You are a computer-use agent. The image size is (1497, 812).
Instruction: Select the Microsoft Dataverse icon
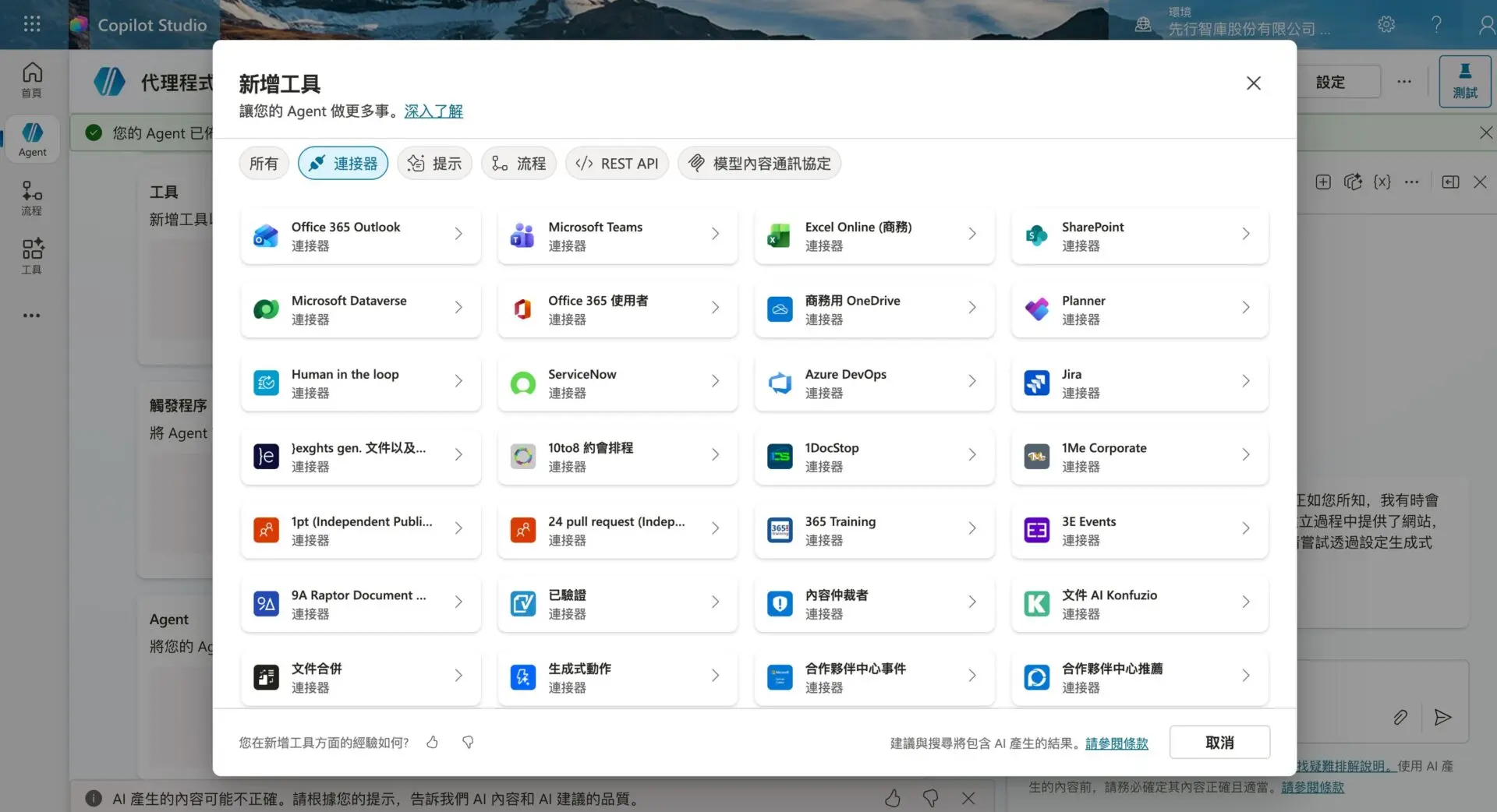point(266,309)
